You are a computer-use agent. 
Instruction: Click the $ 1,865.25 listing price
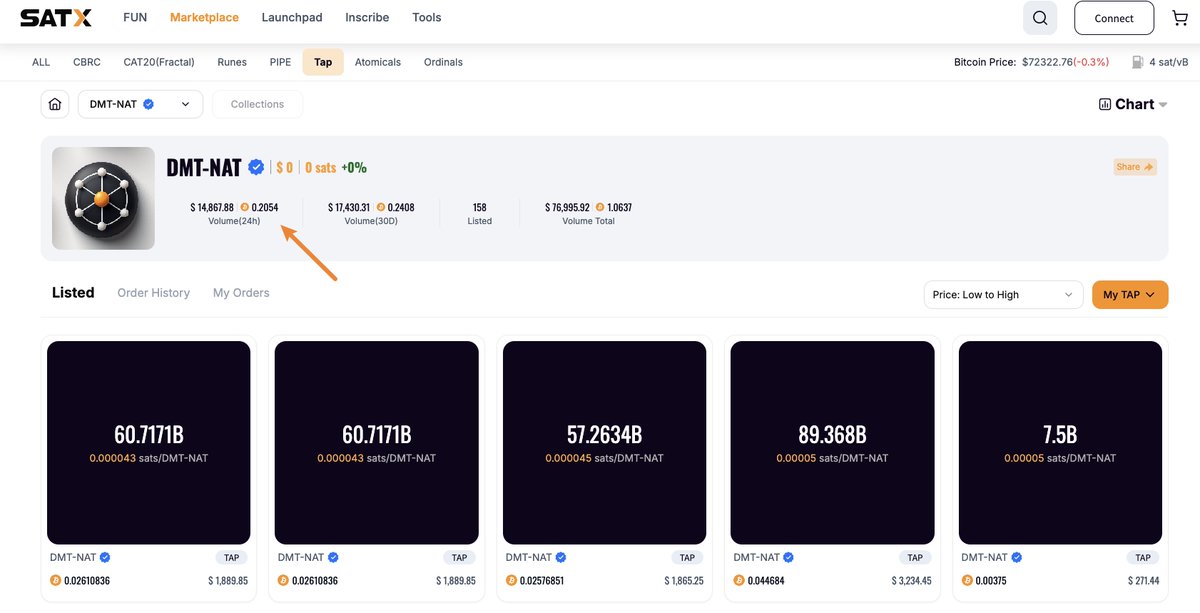684,580
